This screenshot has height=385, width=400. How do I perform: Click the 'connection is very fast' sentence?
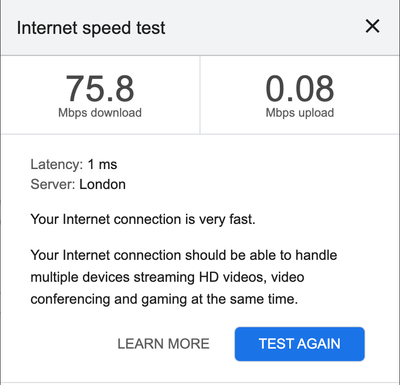click(143, 219)
